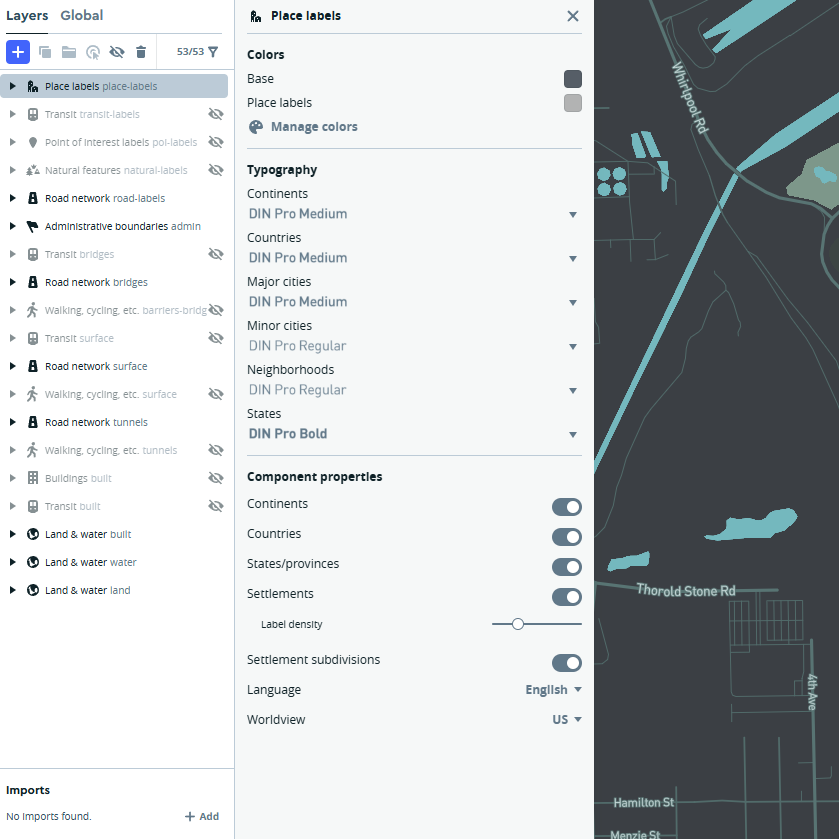Disable the Continents component toggle
Image resolution: width=839 pixels, height=839 pixels.
click(x=567, y=507)
